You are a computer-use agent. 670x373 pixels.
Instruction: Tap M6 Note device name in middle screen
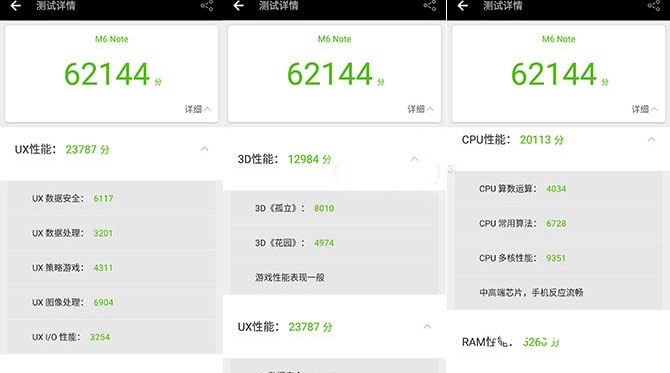pos(335,39)
